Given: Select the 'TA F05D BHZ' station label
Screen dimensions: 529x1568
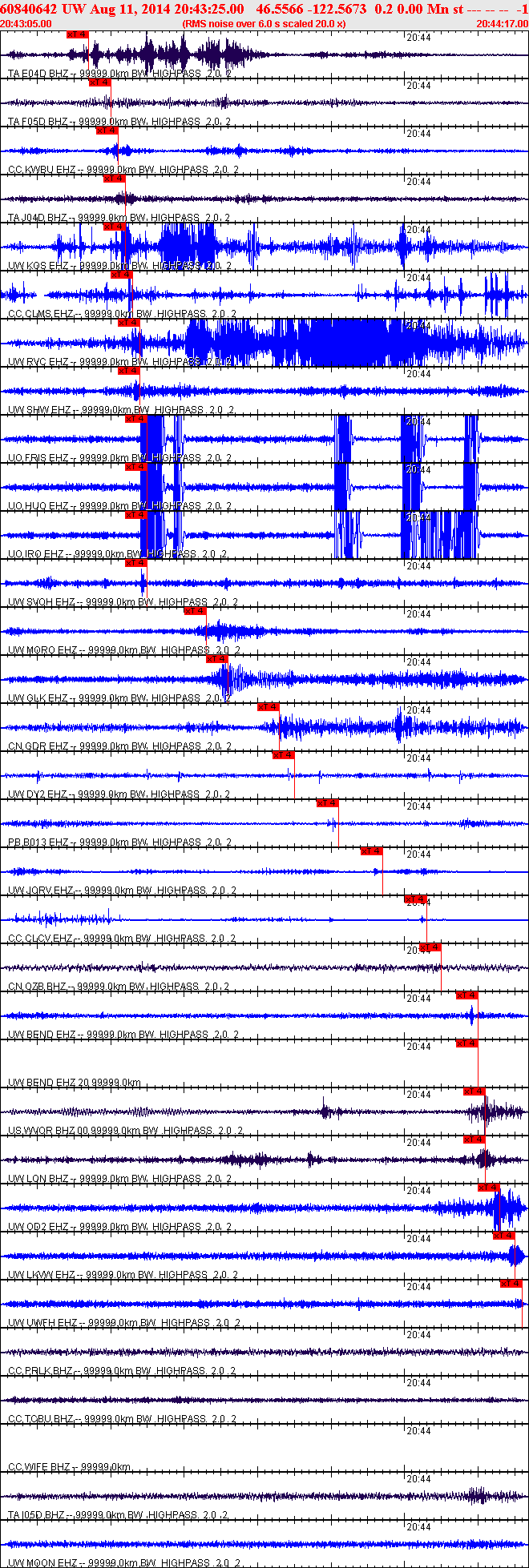Looking at the screenshot, I should click(x=38, y=122).
